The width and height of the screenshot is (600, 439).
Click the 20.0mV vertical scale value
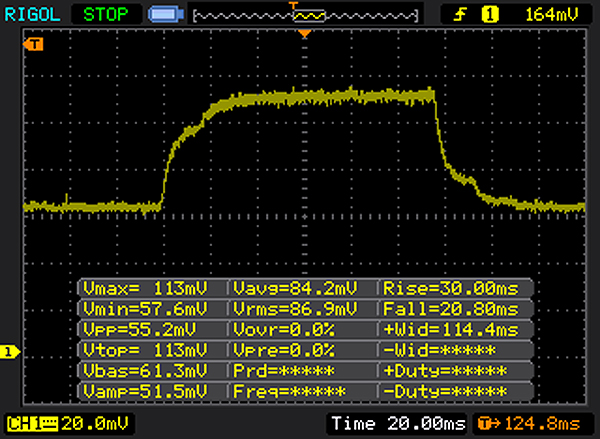coord(95,424)
